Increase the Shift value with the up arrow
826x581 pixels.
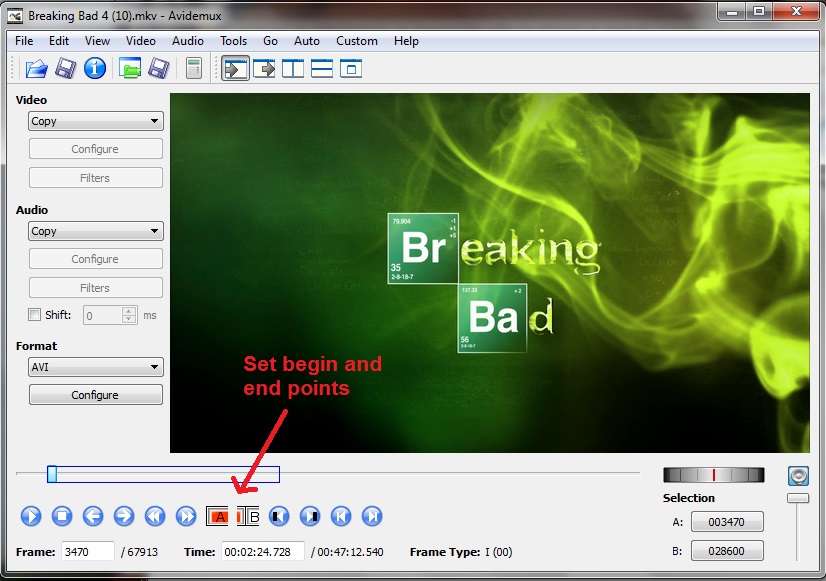(130, 311)
